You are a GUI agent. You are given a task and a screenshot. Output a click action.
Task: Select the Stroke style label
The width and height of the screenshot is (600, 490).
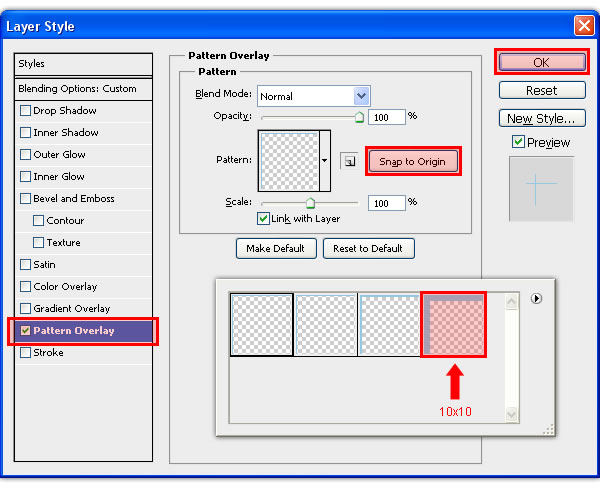48,352
